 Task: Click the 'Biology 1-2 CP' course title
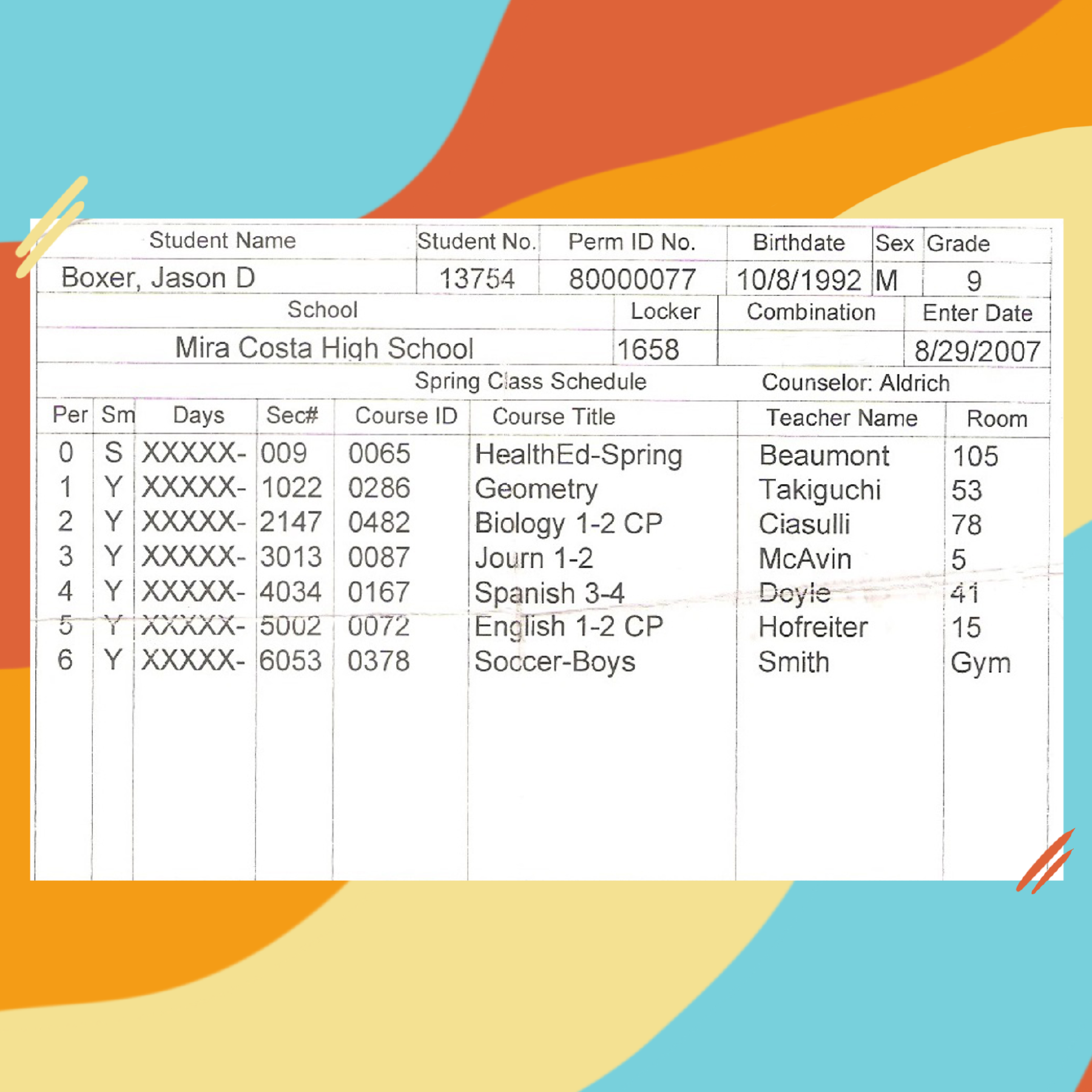(568, 524)
